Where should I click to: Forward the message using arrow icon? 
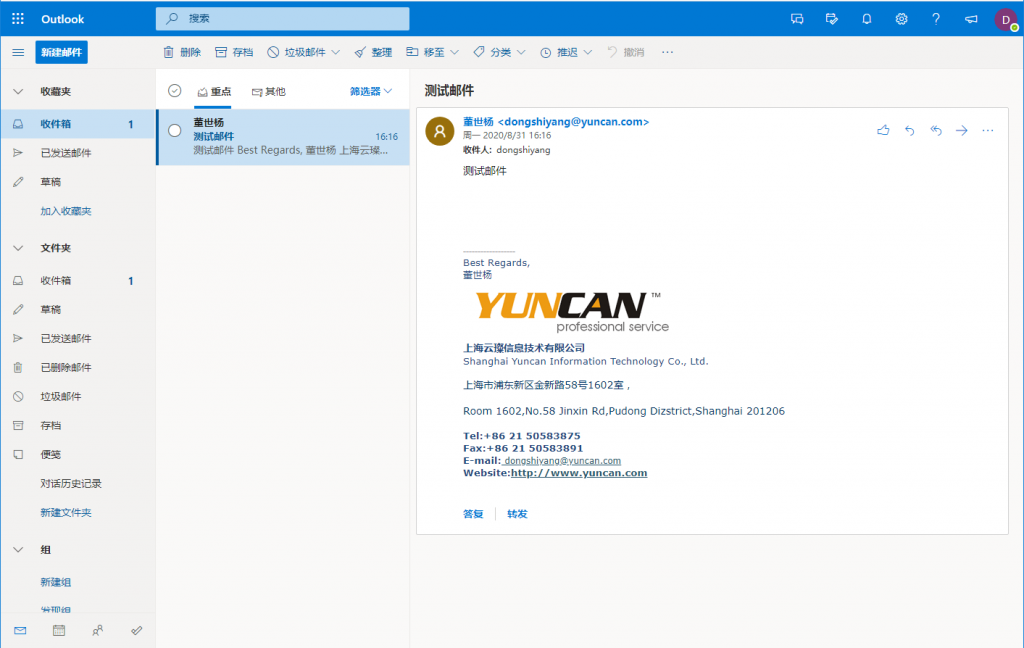(961, 131)
